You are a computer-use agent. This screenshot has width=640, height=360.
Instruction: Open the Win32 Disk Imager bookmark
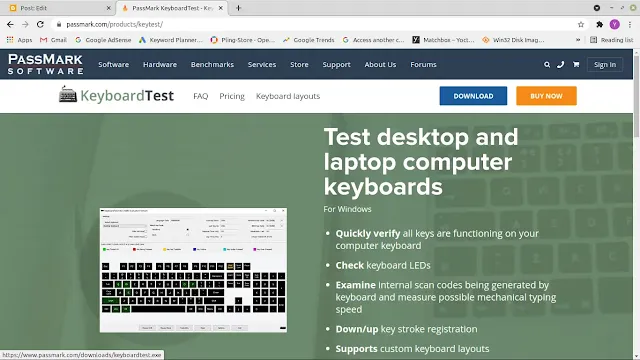pos(513,40)
